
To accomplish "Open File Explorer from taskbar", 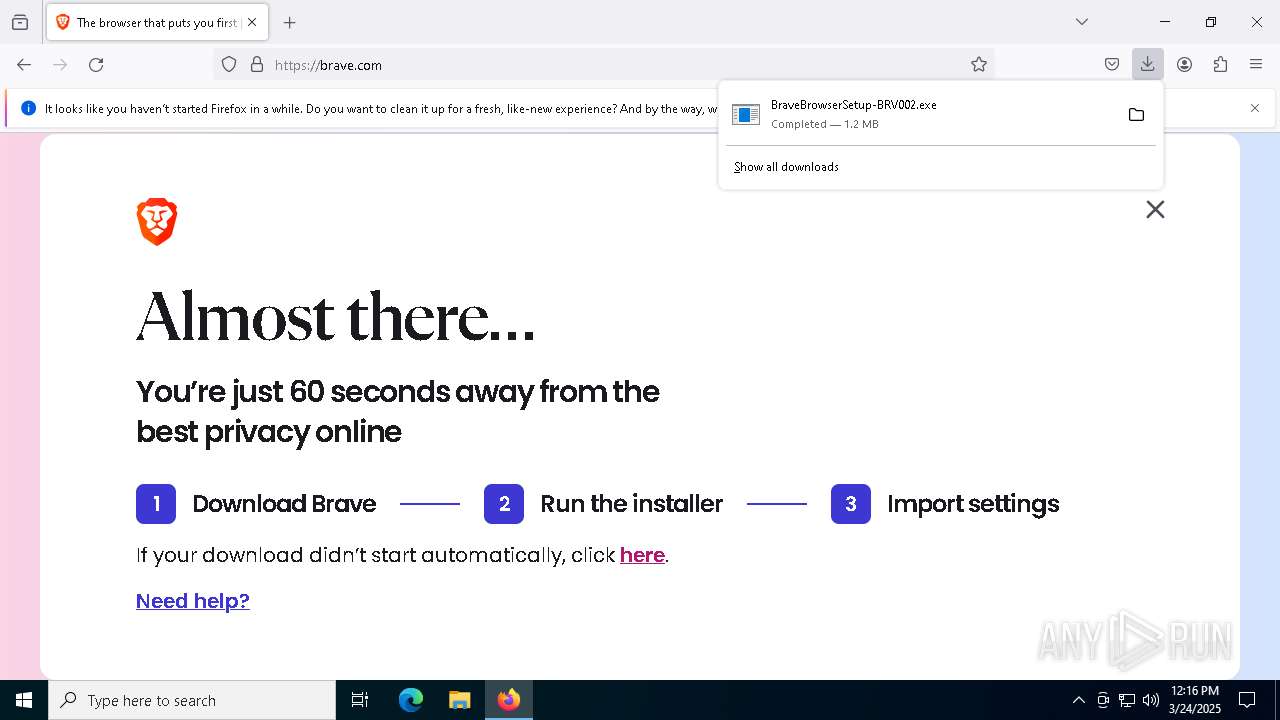I will pyautogui.click(x=459, y=700).
